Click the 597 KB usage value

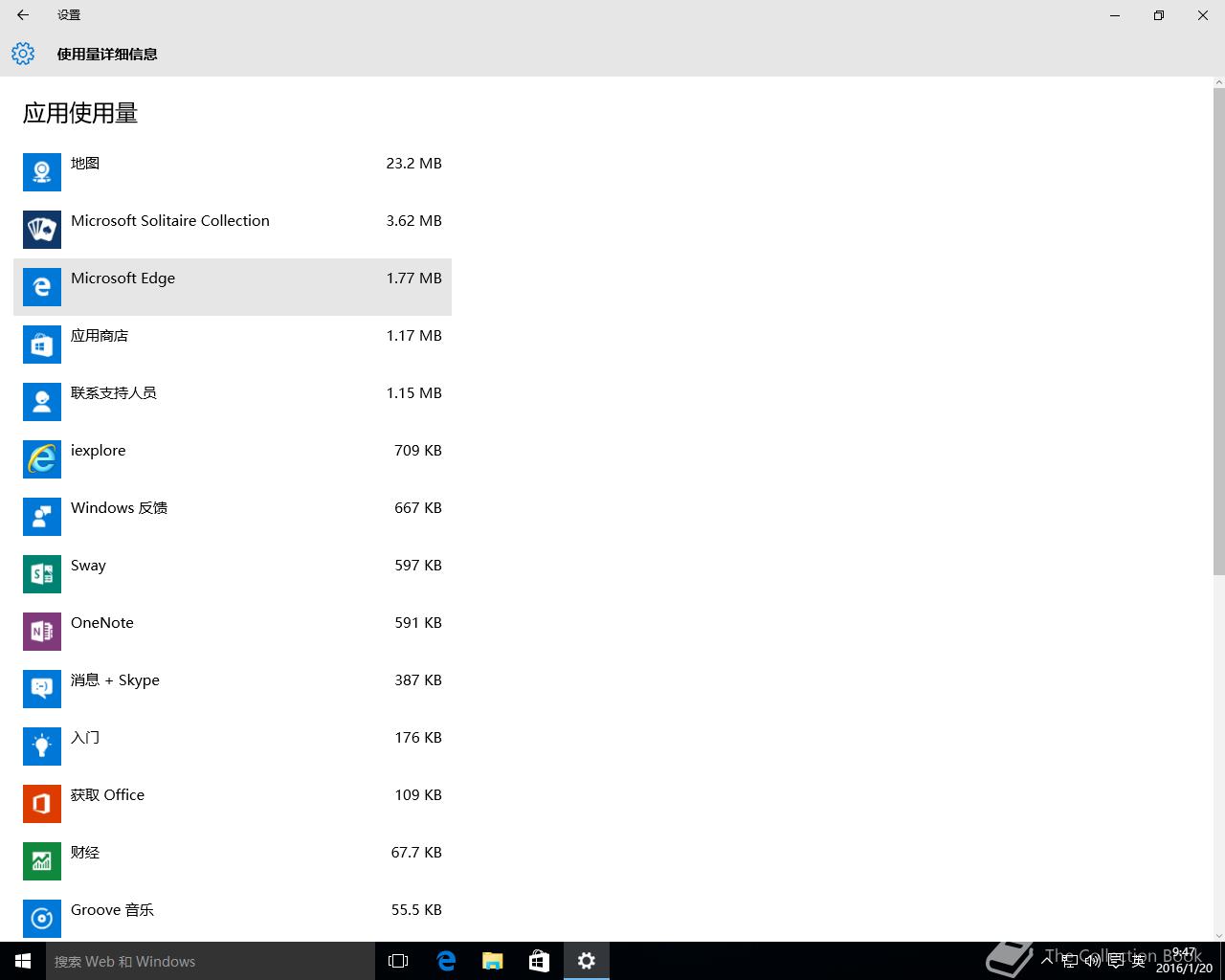pos(418,566)
